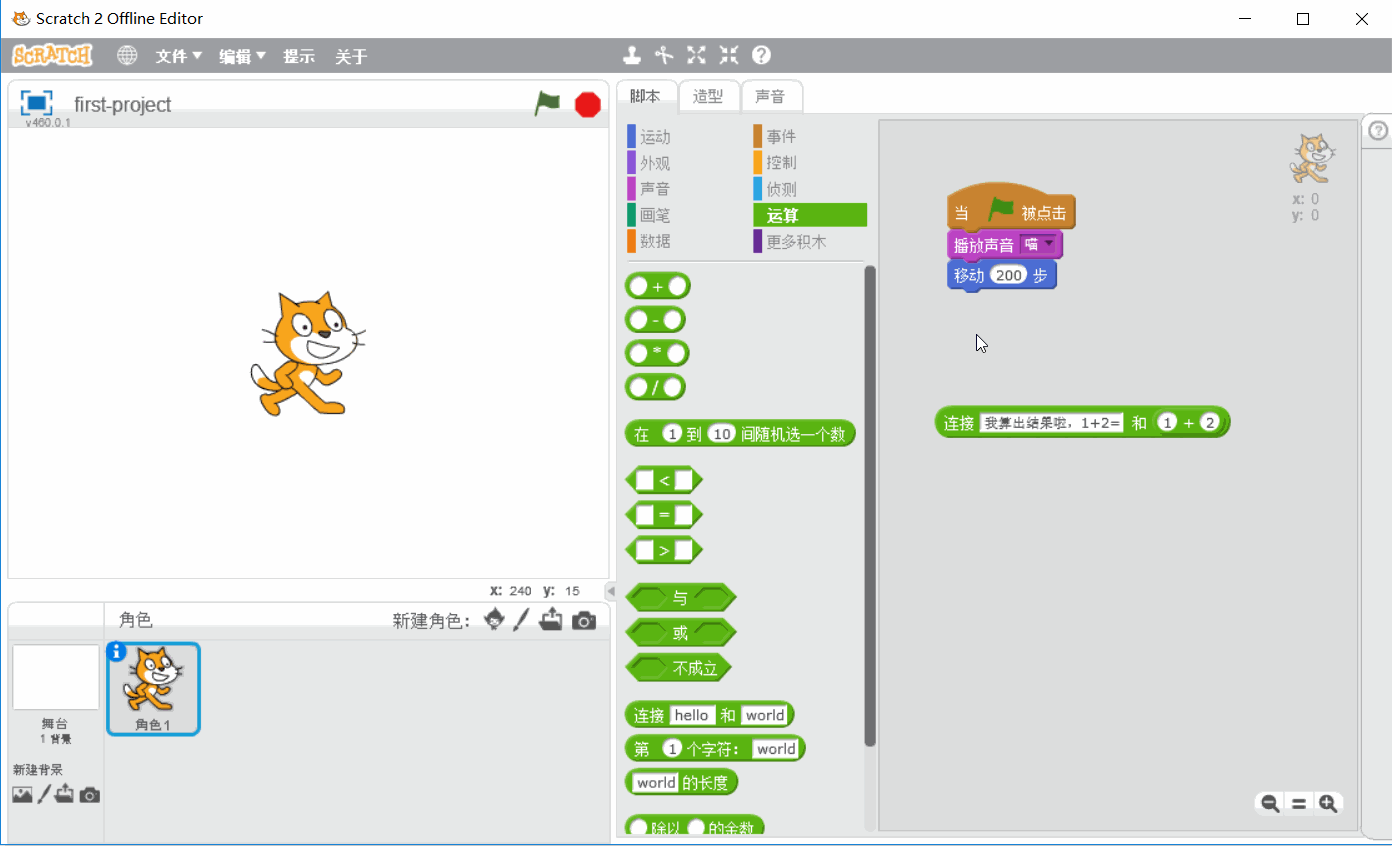The height and width of the screenshot is (846, 1392).
Task: Click the Scratch logo
Action: [52, 55]
